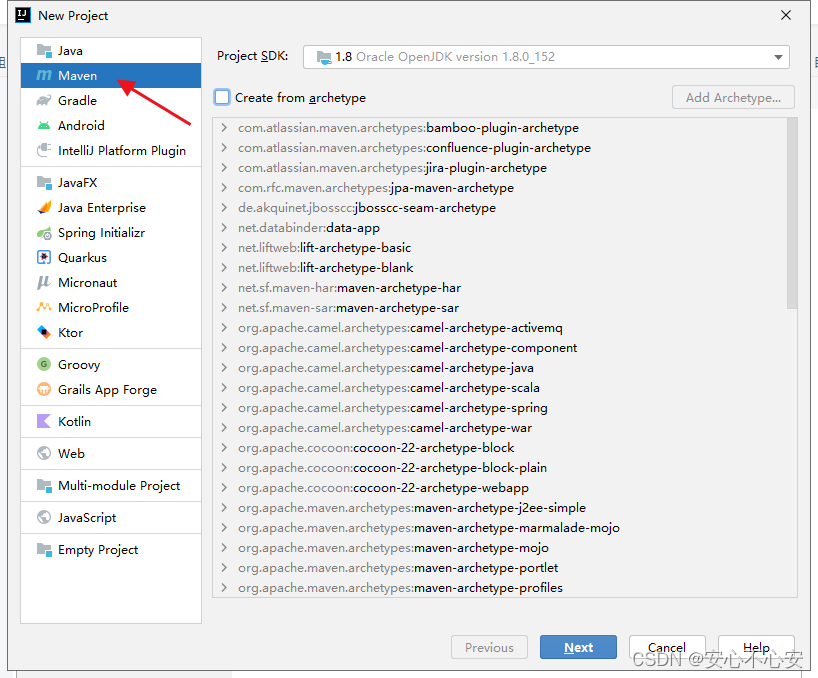The image size is (818, 678).
Task: Expand maven-archetype-mojo entry
Action: (x=224, y=548)
